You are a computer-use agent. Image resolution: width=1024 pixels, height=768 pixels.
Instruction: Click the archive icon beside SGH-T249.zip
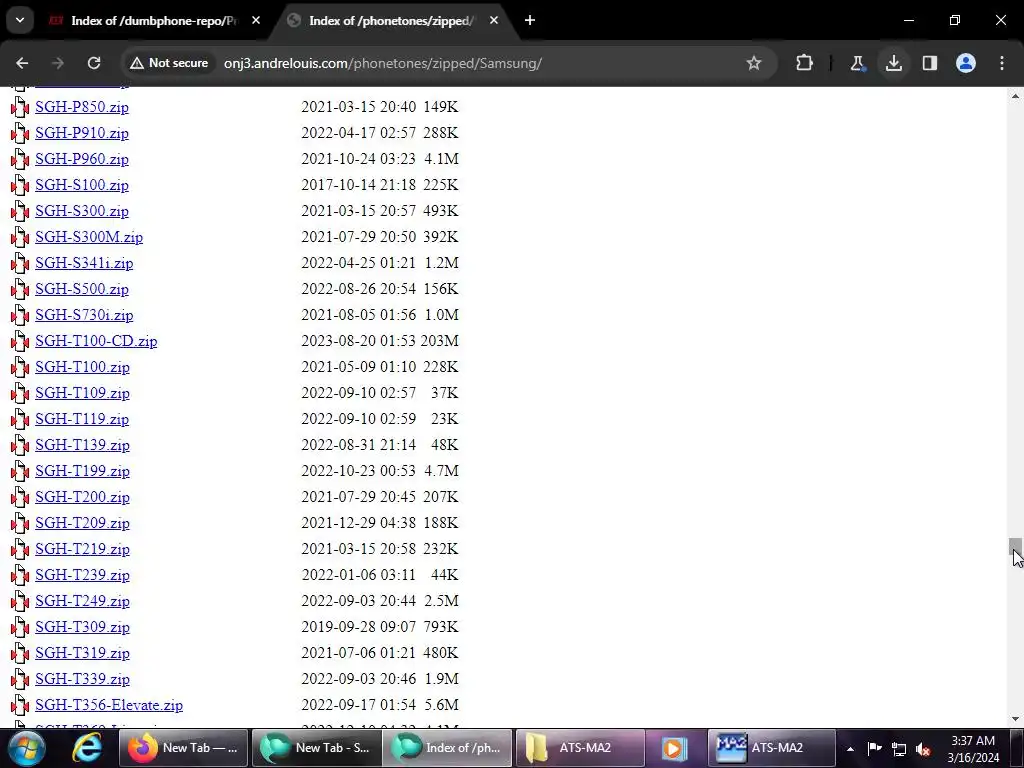tap(20, 601)
